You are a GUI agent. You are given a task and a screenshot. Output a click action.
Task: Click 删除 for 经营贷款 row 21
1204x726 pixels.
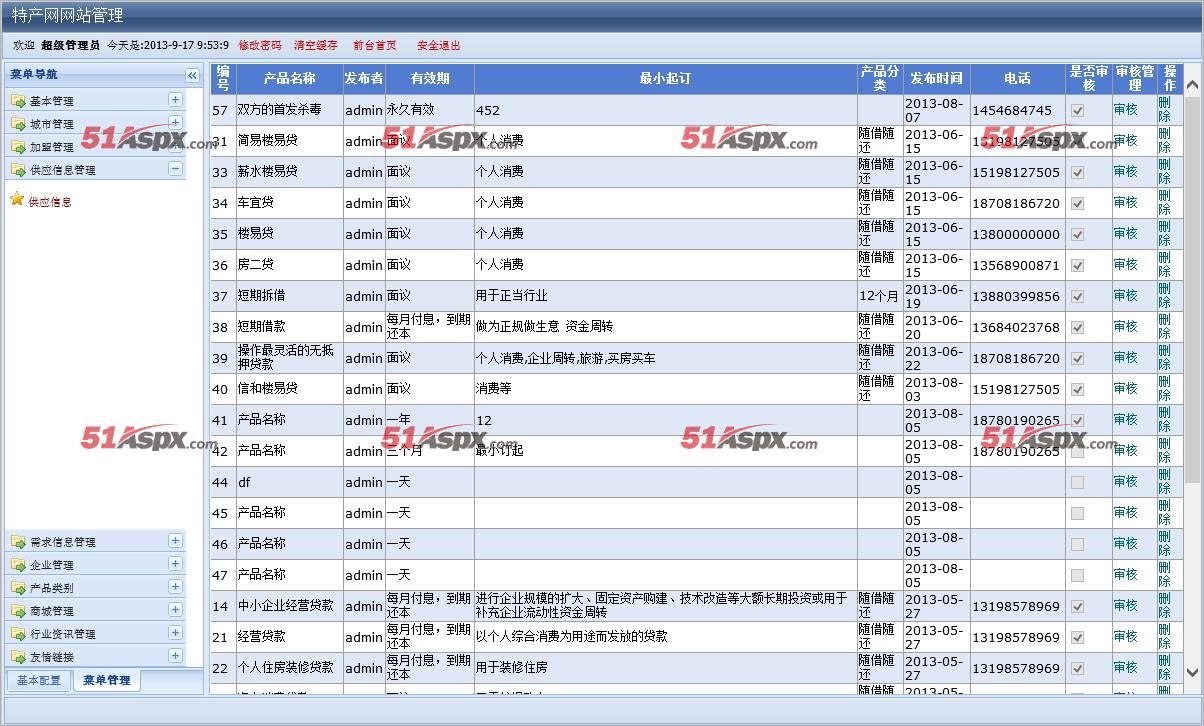[1164, 637]
